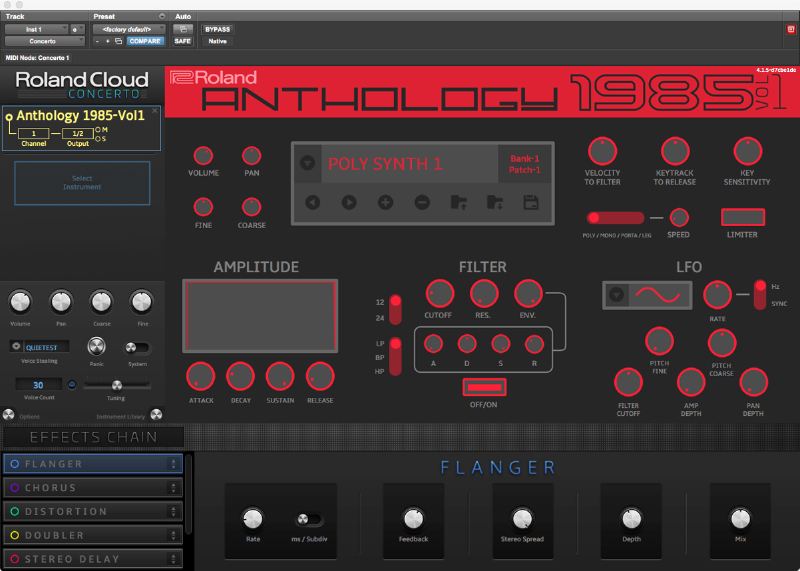The height and width of the screenshot is (571, 800).
Task: Click the Native button
Action: [218, 41]
